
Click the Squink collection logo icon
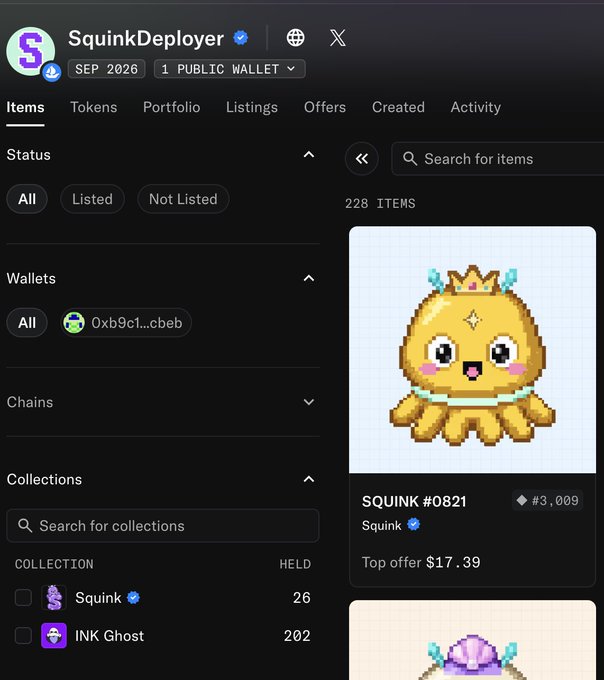point(54,598)
